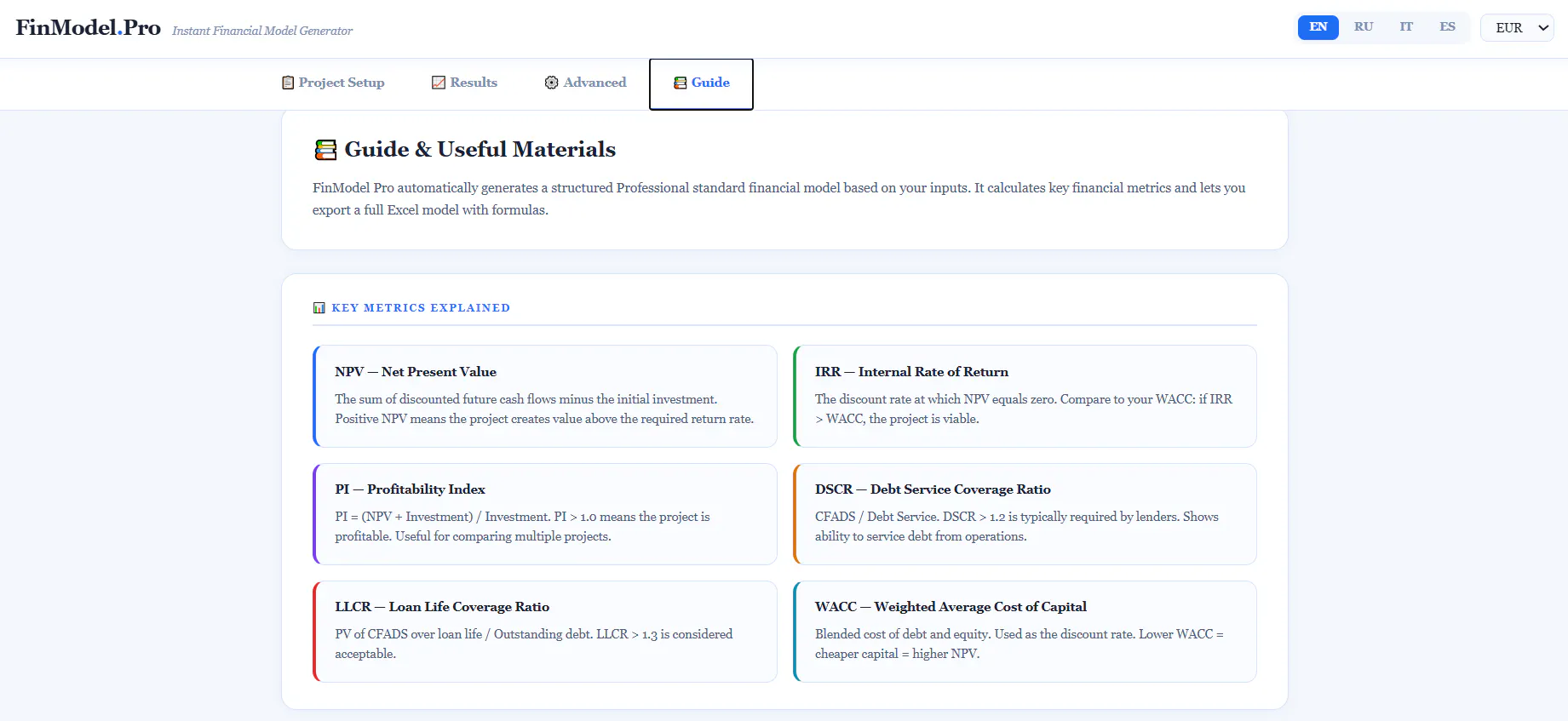Open the EUR currency dropdown
Viewport: 1568px width, 721px height.
click(x=1518, y=27)
